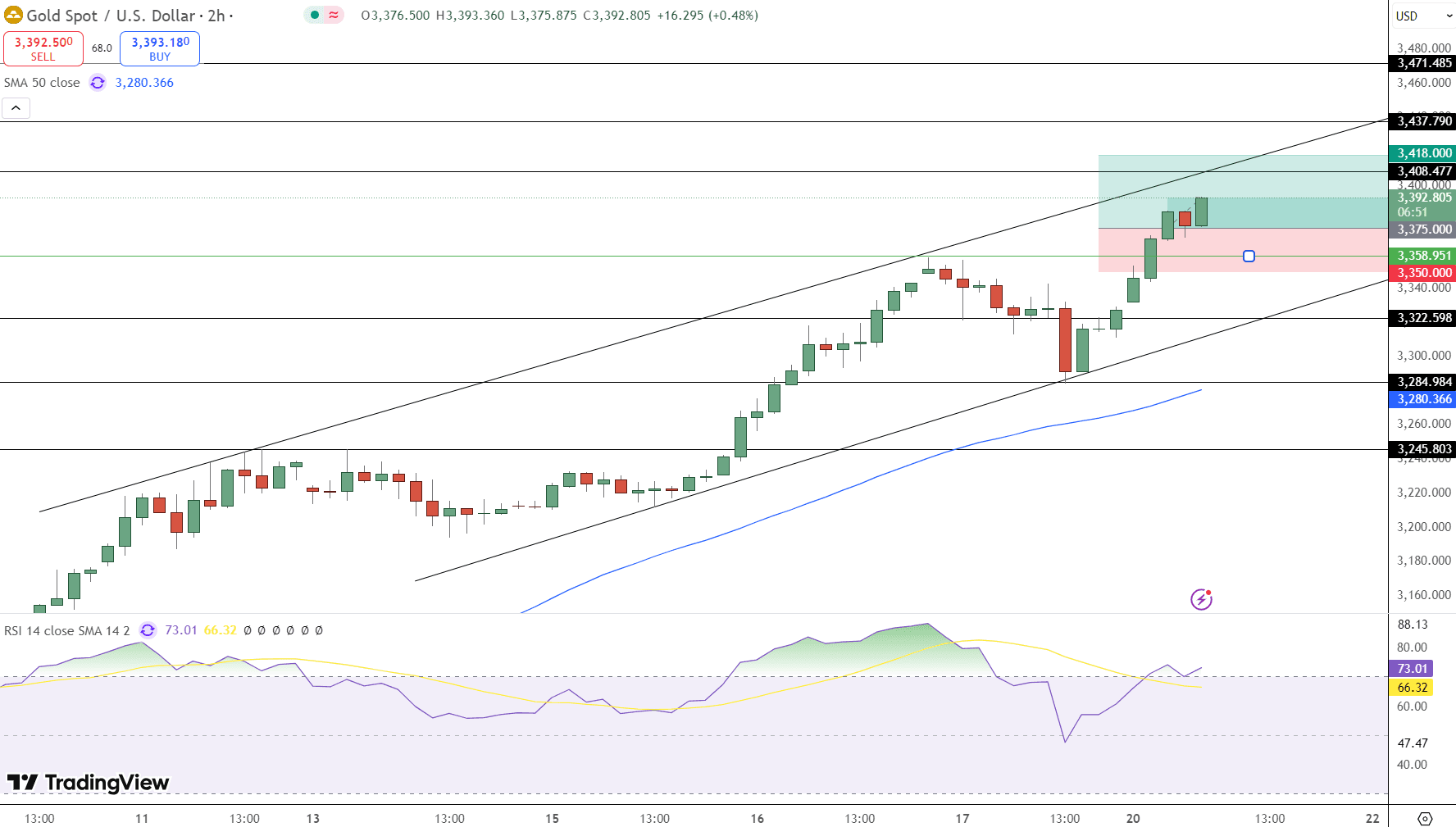Click the Gold Spot symbol logo icon
This screenshot has height=827, width=1456.
(x=13, y=15)
